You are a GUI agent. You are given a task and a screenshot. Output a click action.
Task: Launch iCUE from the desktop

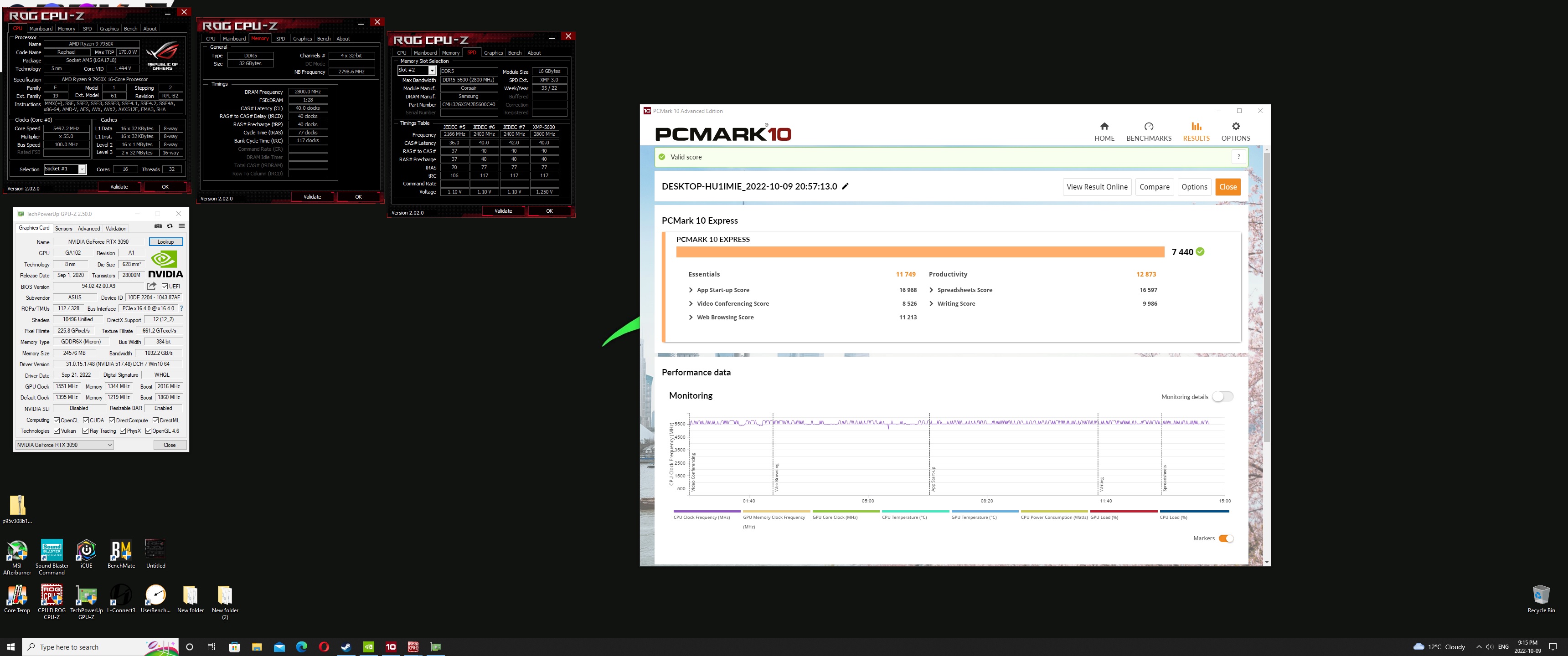(87, 553)
